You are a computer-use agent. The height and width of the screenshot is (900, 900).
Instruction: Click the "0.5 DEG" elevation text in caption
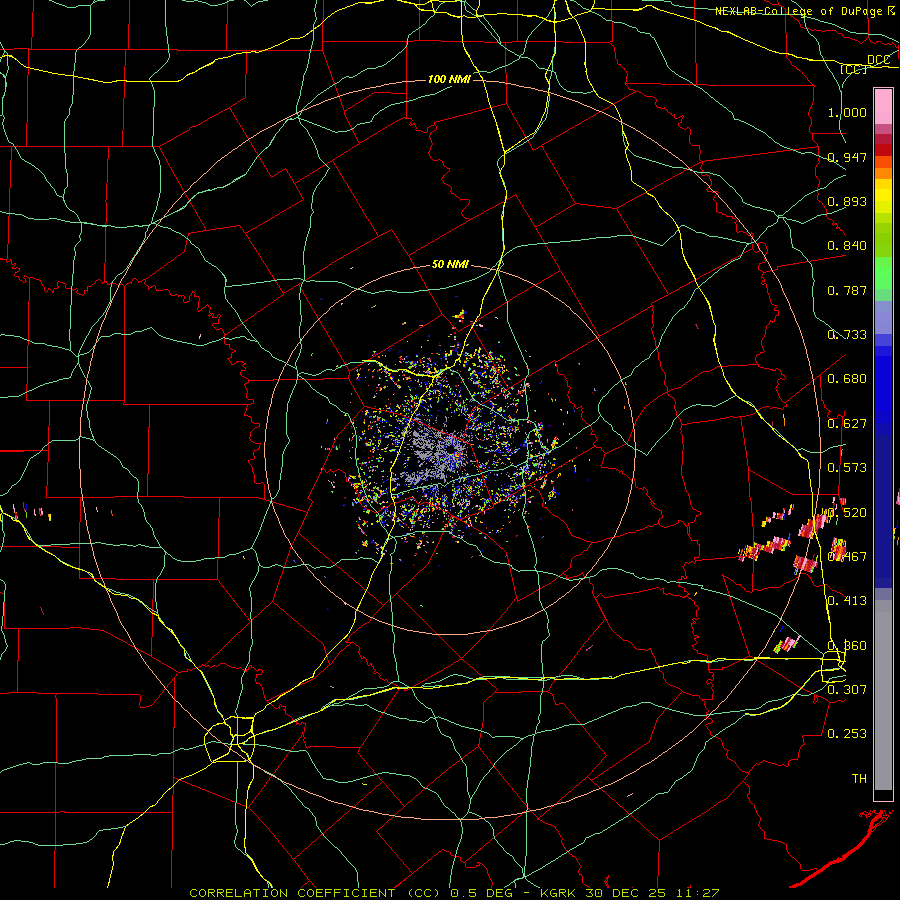click(x=481, y=893)
